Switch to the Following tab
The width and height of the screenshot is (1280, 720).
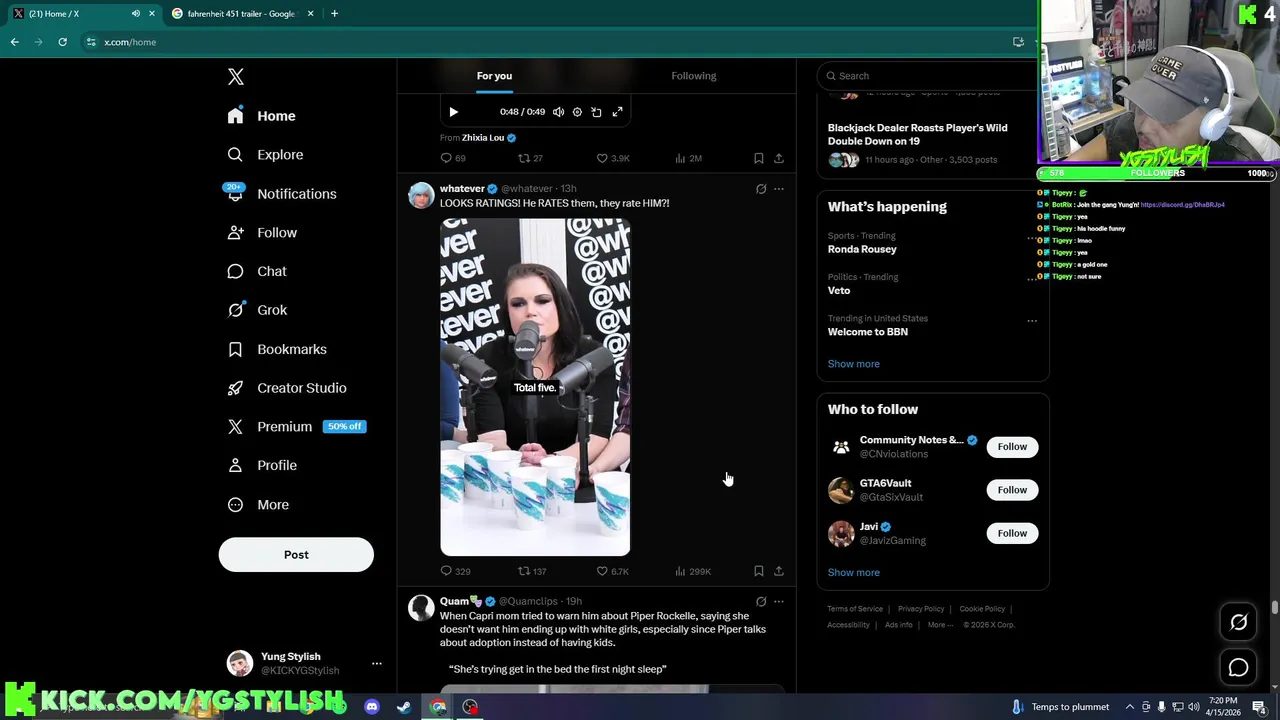pyautogui.click(x=694, y=76)
